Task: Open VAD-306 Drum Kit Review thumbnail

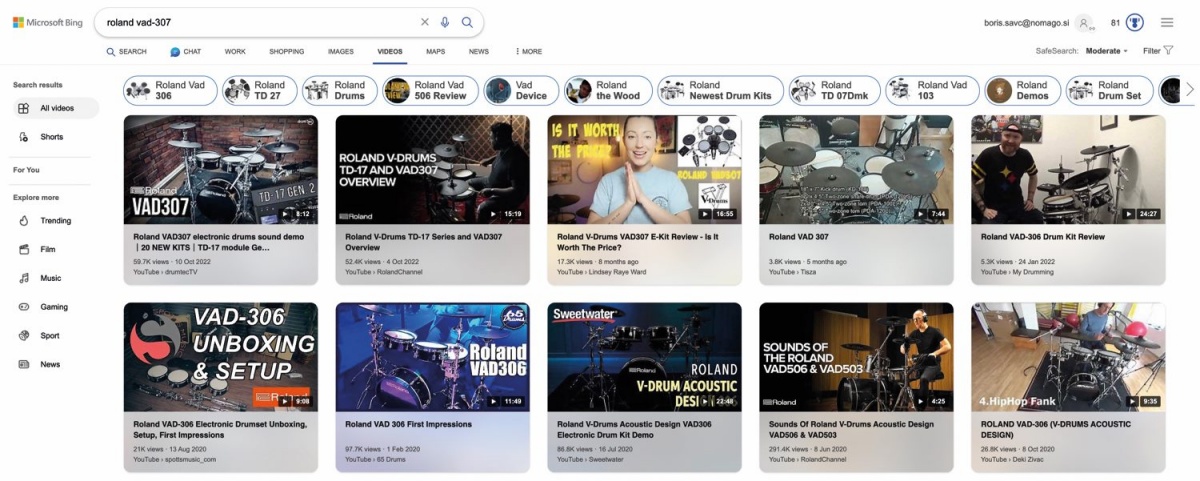Action: [1068, 169]
